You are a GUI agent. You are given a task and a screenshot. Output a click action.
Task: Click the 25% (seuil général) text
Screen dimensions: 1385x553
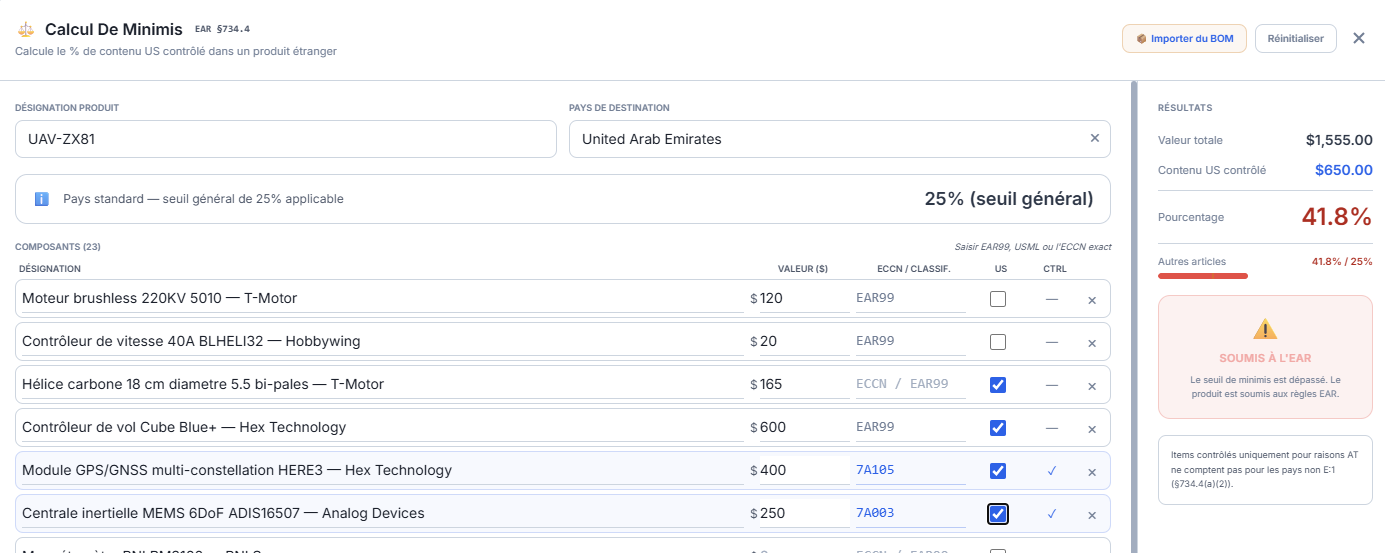[x=1009, y=199]
